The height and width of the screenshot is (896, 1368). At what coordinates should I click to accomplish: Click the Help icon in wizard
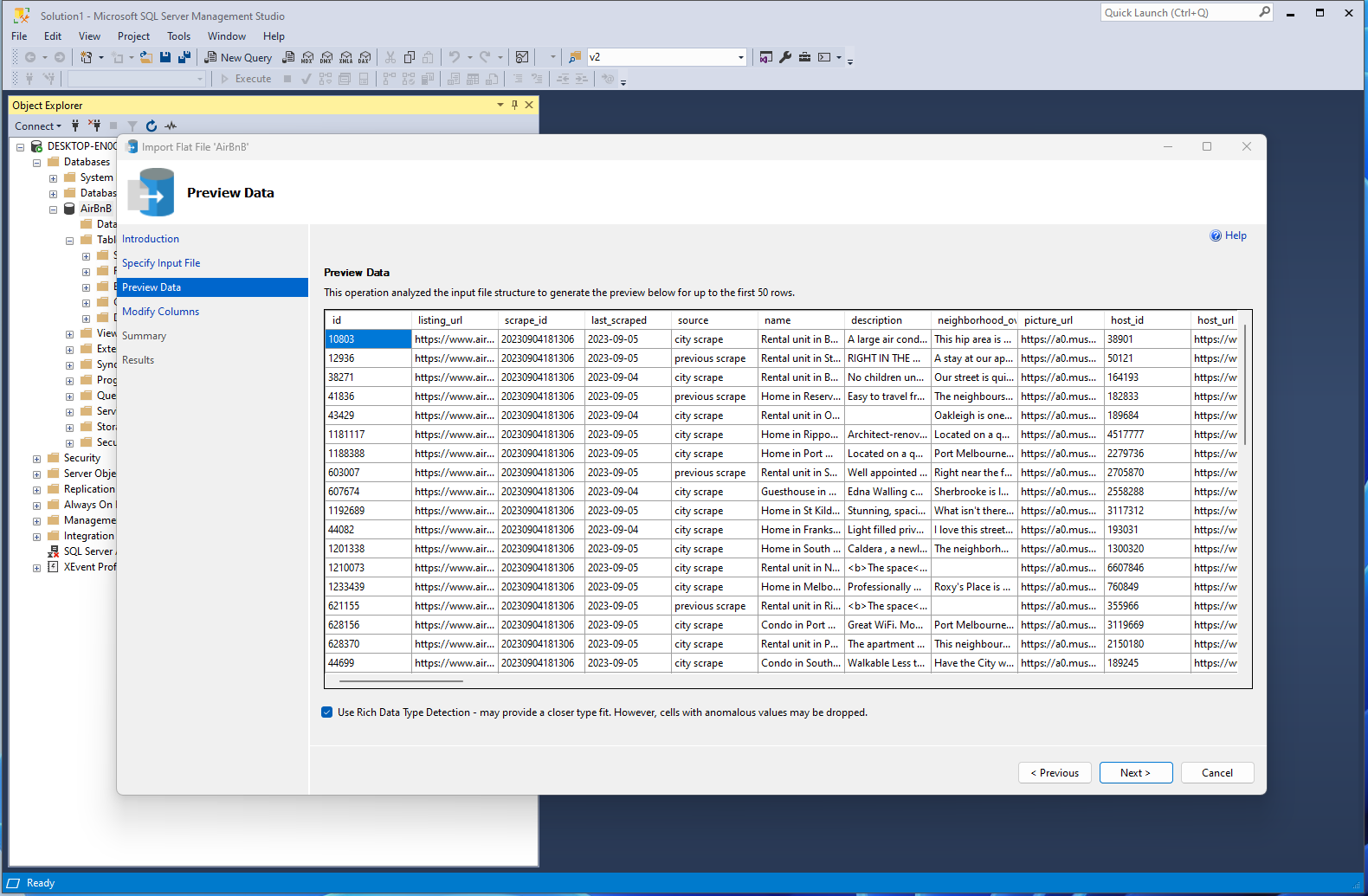tap(1228, 235)
